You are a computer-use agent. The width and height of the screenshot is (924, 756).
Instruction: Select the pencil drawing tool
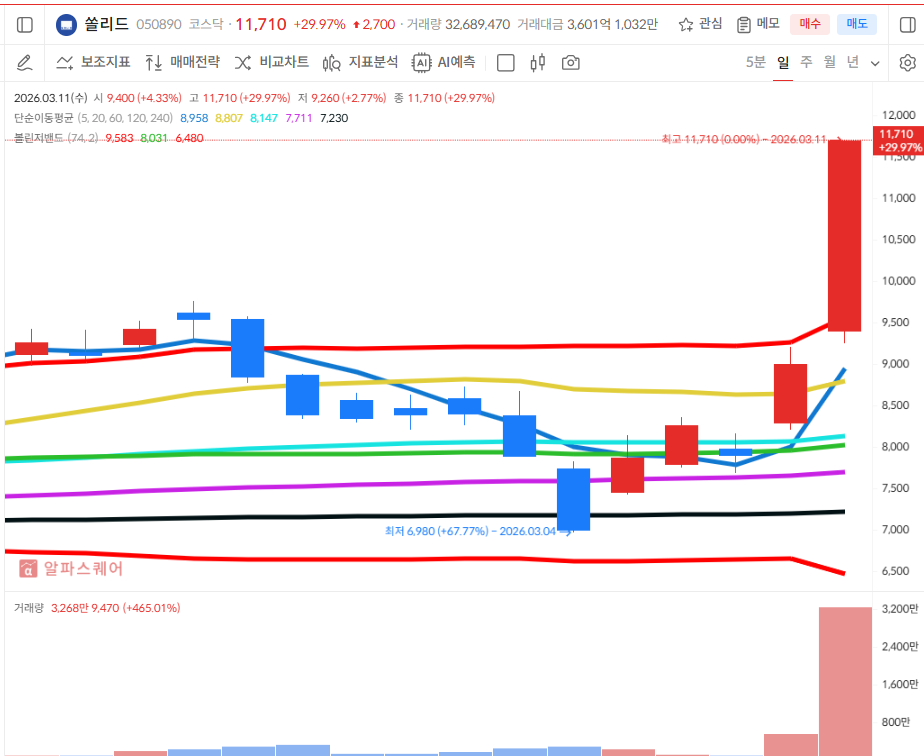point(25,63)
